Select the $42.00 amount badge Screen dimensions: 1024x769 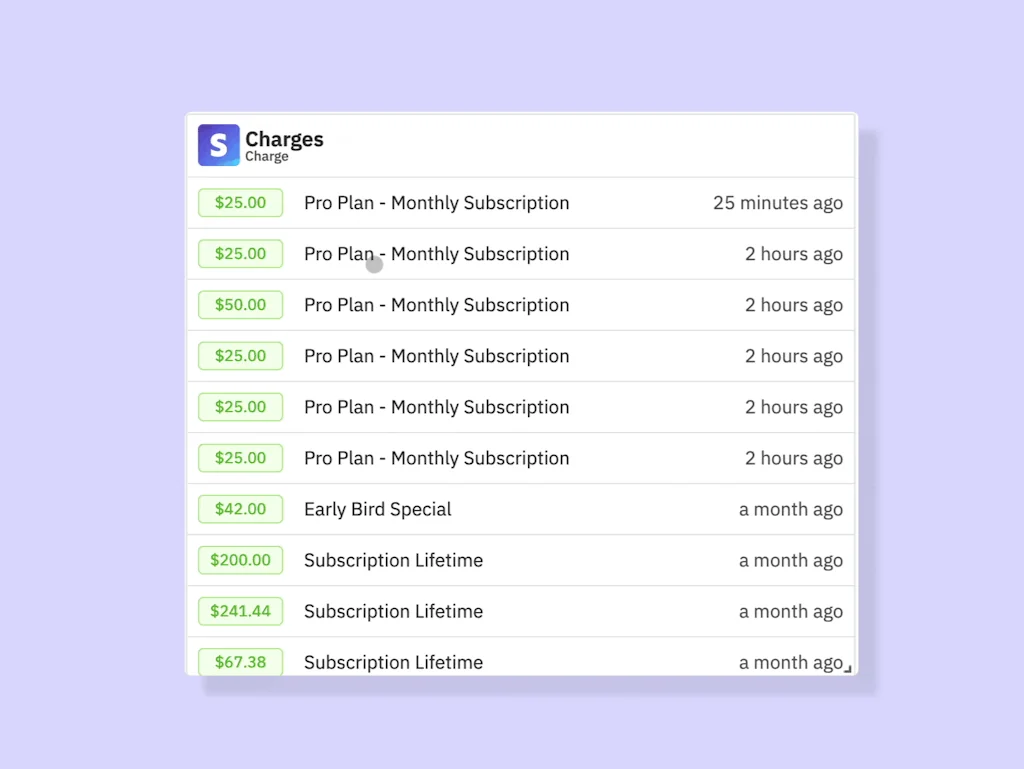coord(240,509)
